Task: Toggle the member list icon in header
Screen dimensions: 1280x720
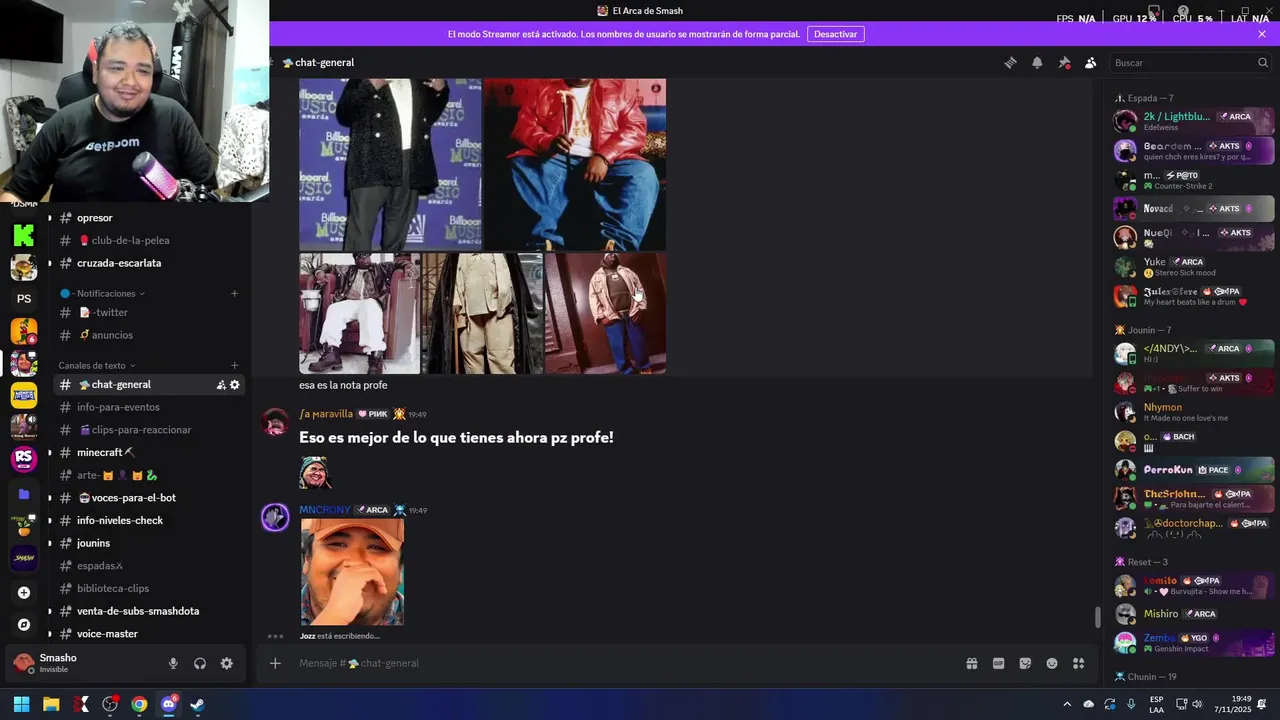Action: [1090, 62]
